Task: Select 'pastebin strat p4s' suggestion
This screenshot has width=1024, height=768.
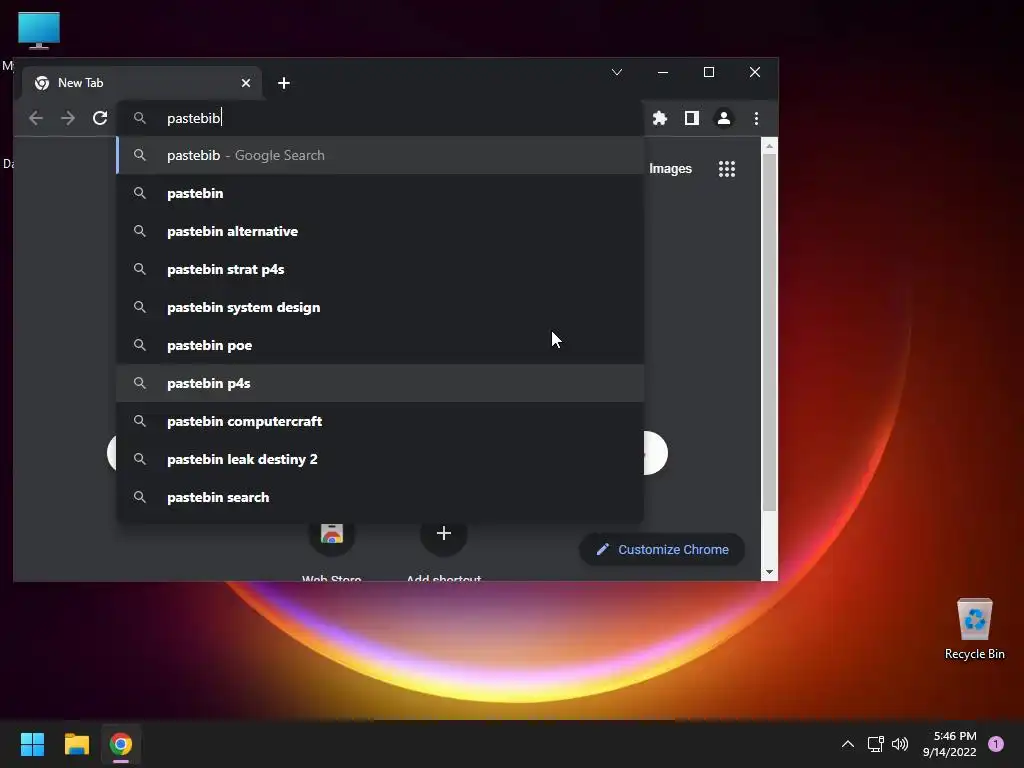Action: tap(380, 269)
